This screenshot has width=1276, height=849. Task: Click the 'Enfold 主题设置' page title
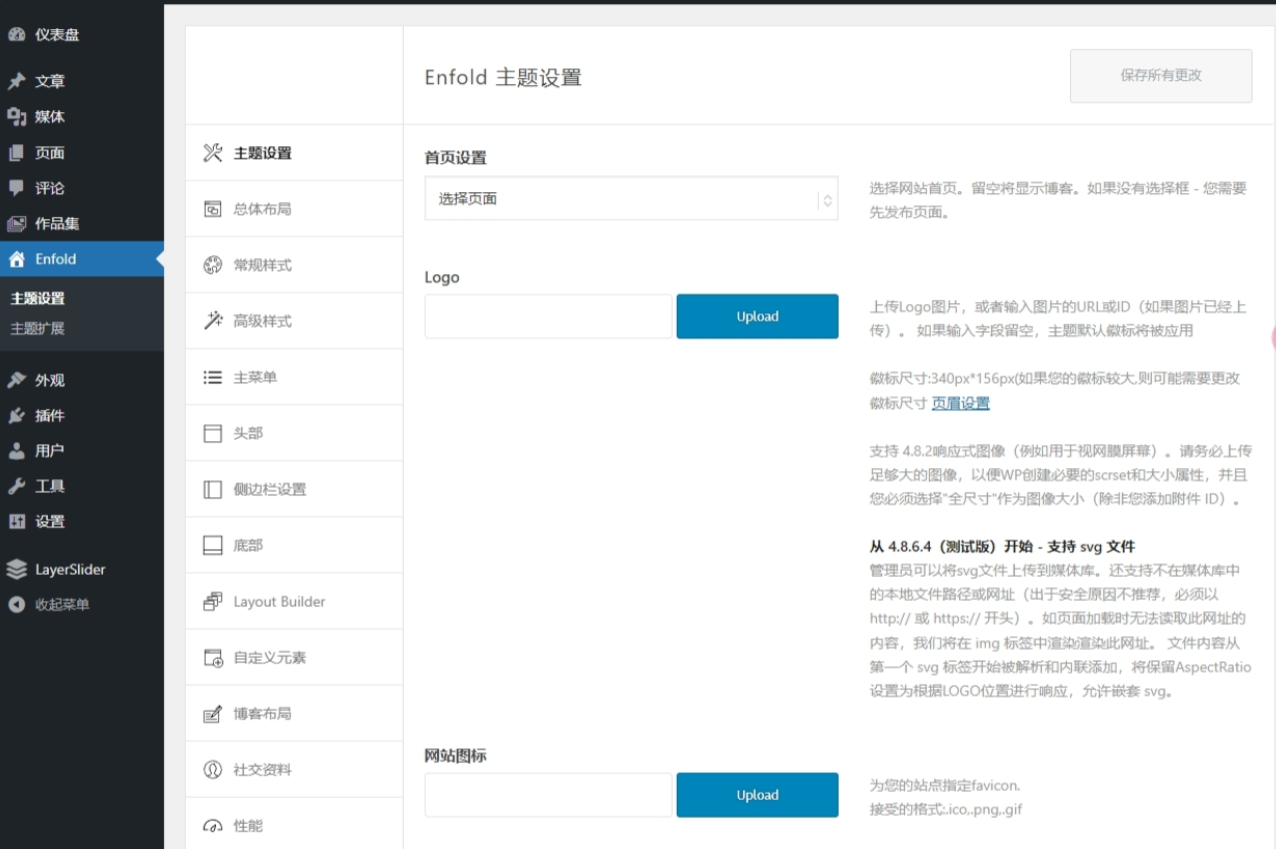(x=503, y=77)
